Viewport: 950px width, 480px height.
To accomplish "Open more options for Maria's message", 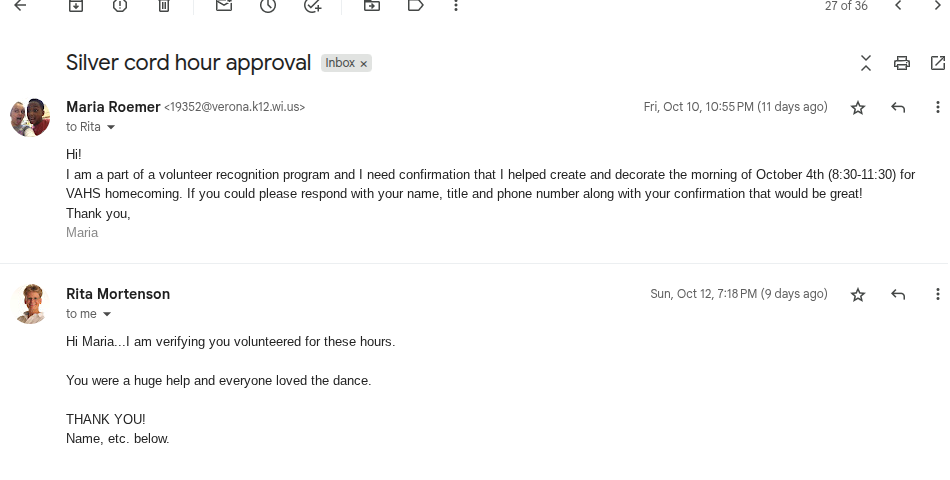I will pyautogui.click(x=937, y=107).
